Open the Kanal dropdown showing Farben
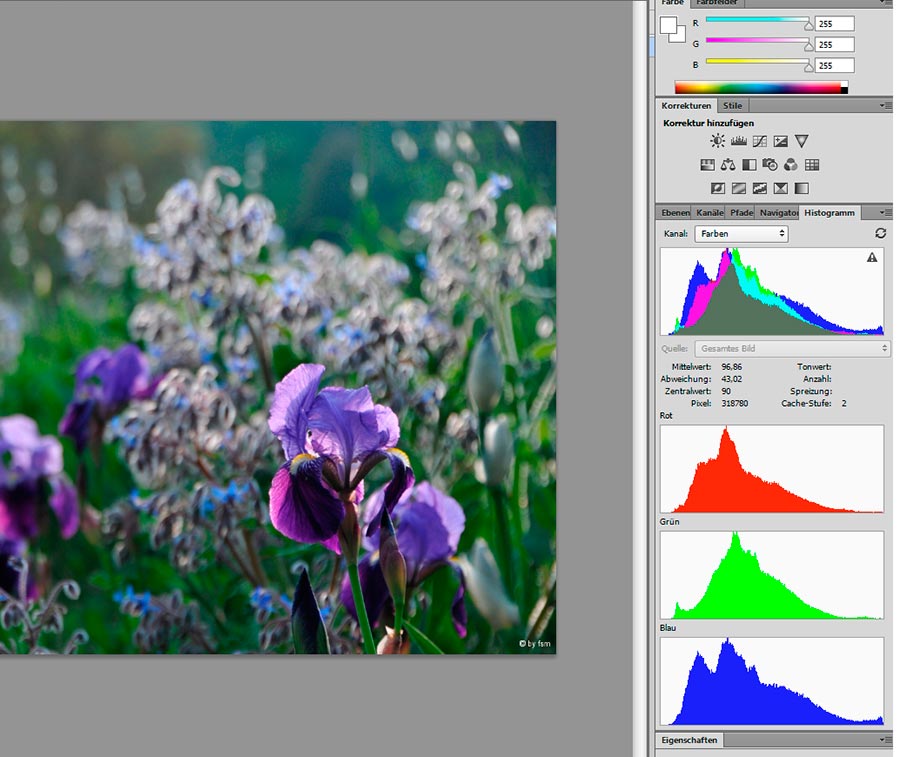900x757 pixels. (x=741, y=233)
